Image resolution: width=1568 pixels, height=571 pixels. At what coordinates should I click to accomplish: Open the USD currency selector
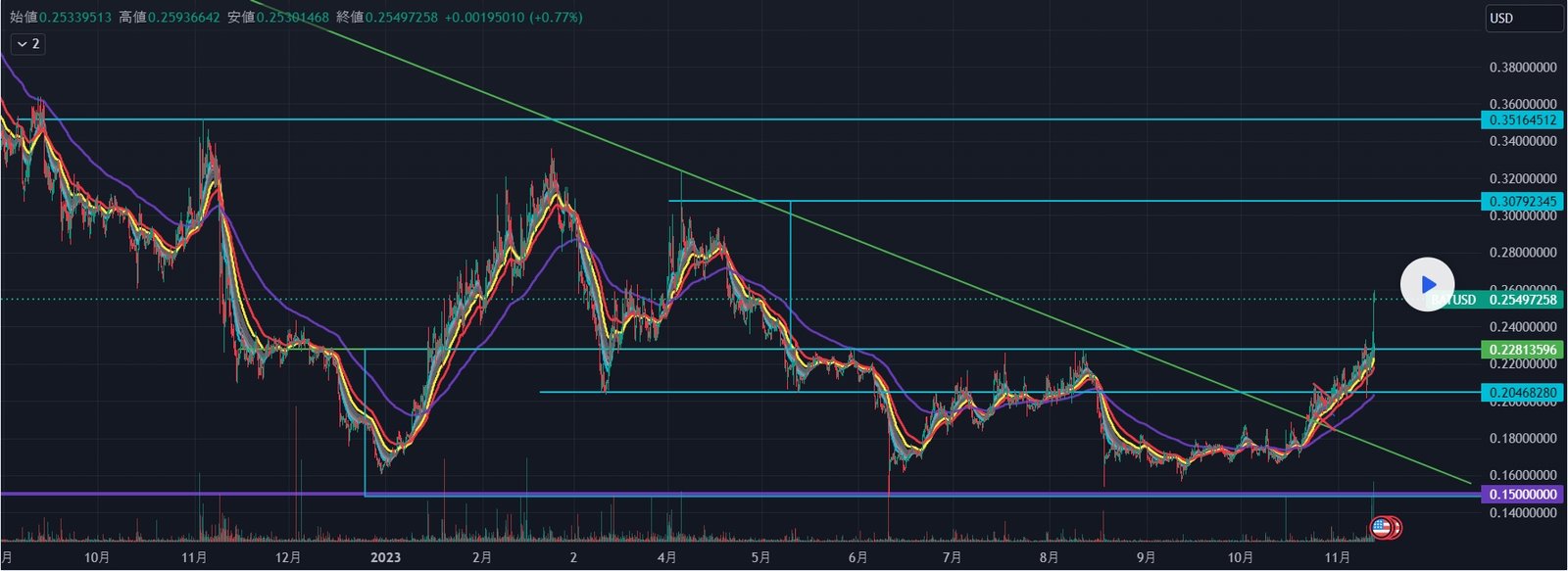pyautogui.click(x=1524, y=18)
